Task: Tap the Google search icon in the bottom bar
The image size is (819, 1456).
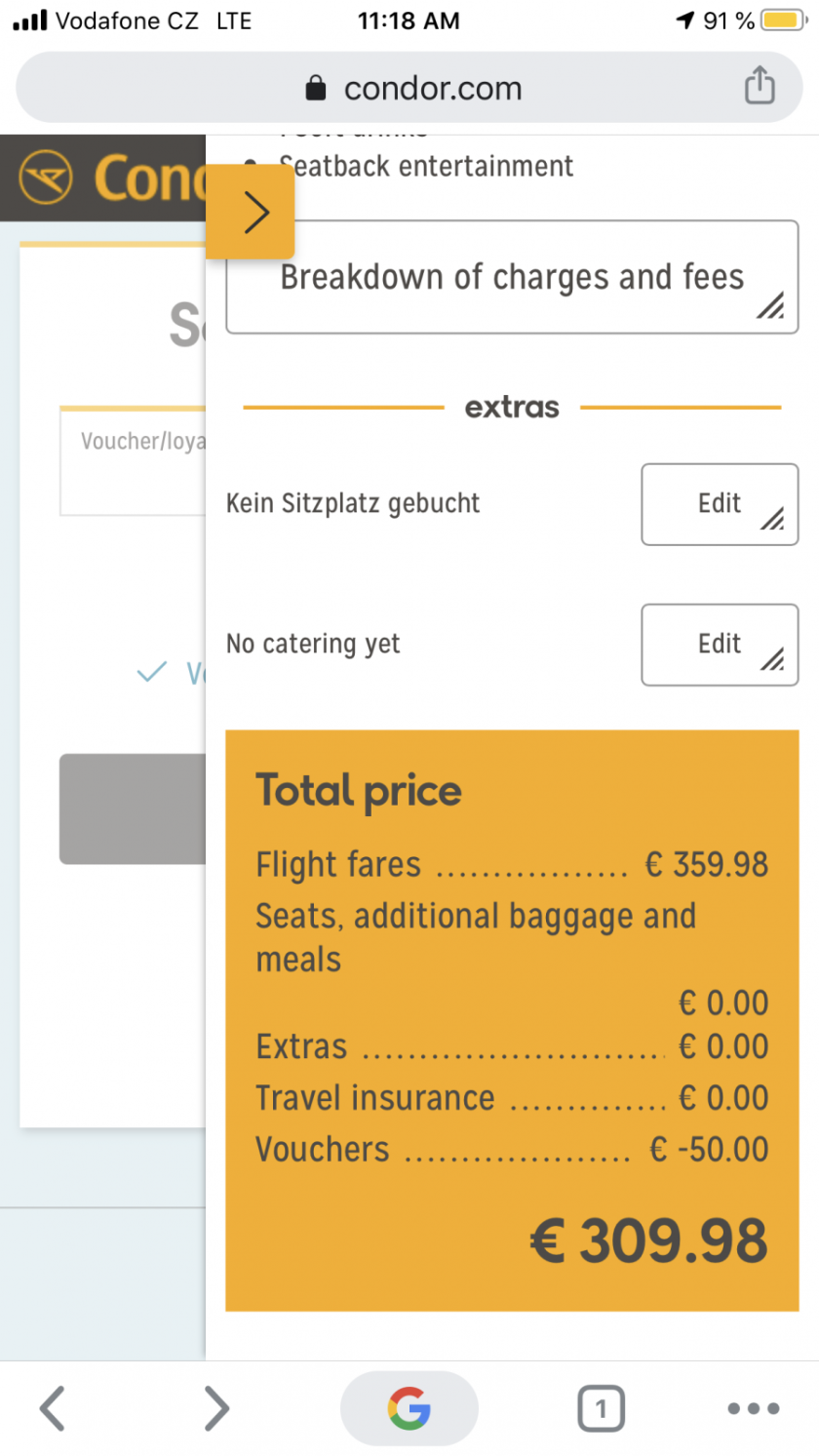Action: tap(409, 1408)
